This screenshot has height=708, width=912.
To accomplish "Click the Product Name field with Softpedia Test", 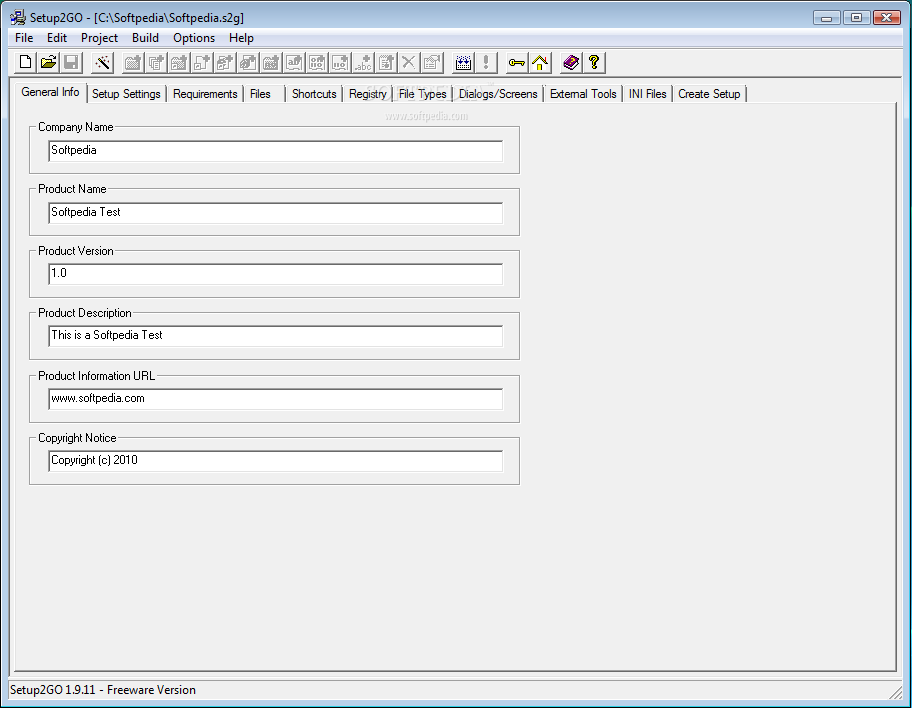I will [276, 213].
